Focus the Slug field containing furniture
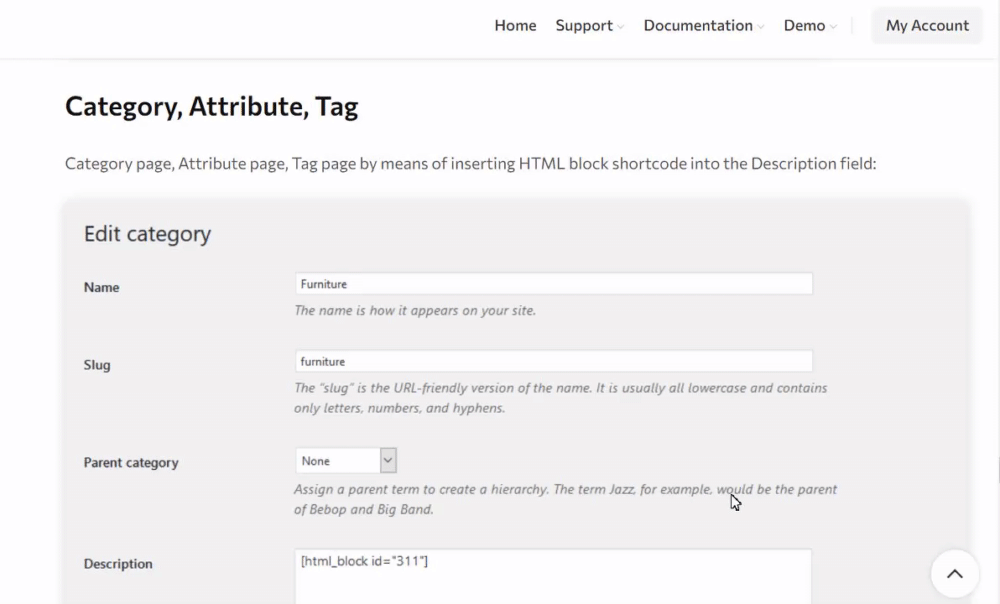The width and height of the screenshot is (1000, 604). (553, 361)
